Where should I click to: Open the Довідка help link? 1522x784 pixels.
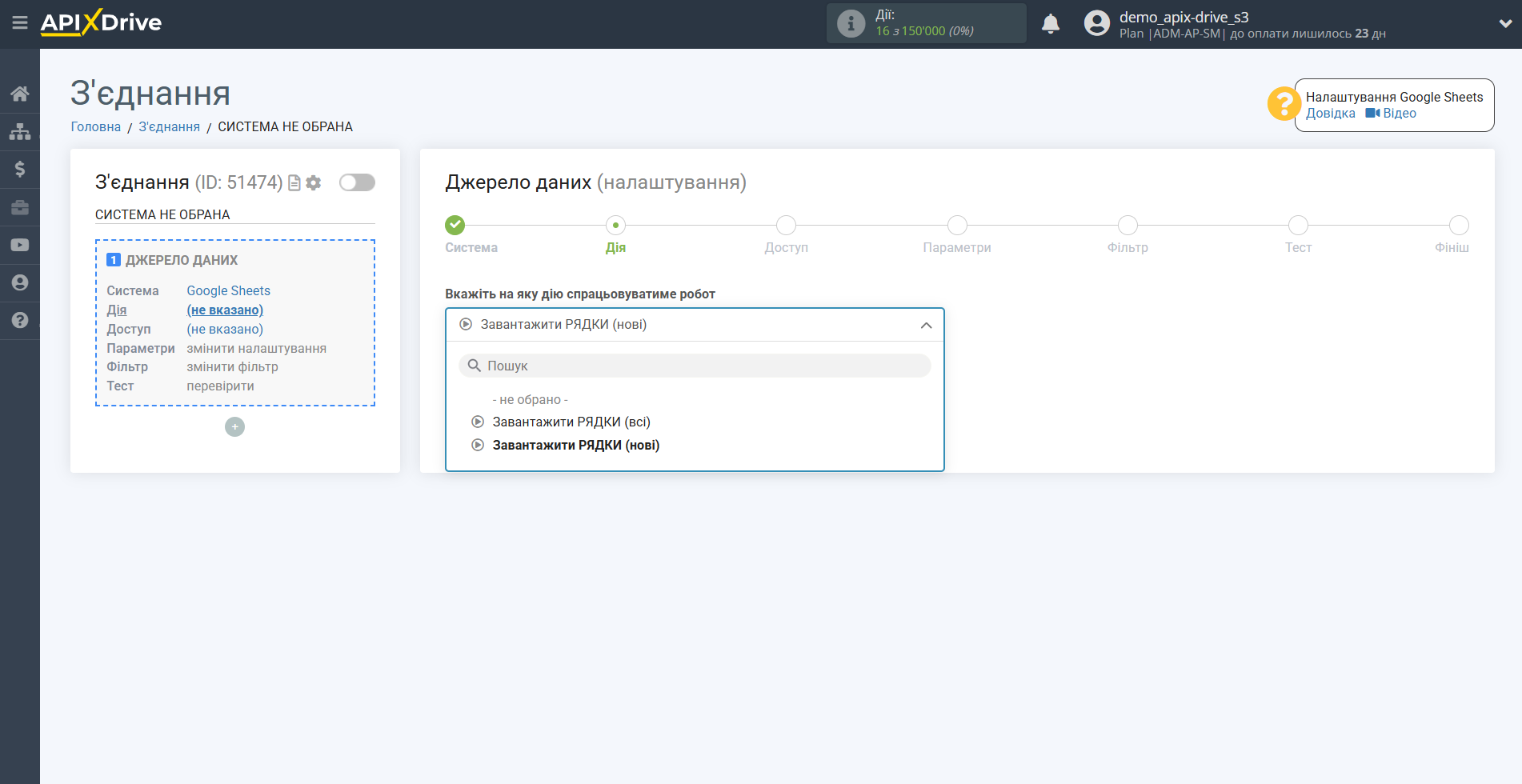coord(1331,114)
